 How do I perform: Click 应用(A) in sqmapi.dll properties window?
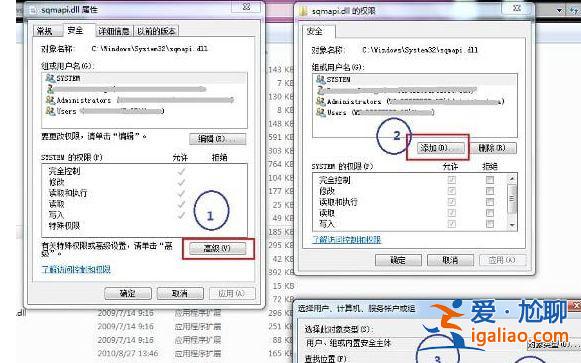(232, 293)
